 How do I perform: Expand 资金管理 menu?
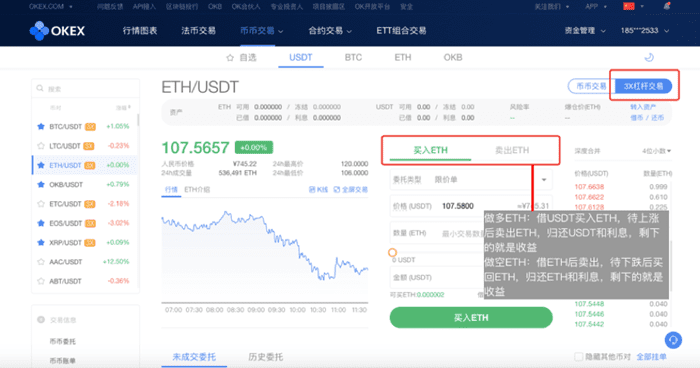pyautogui.click(x=585, y=31)
